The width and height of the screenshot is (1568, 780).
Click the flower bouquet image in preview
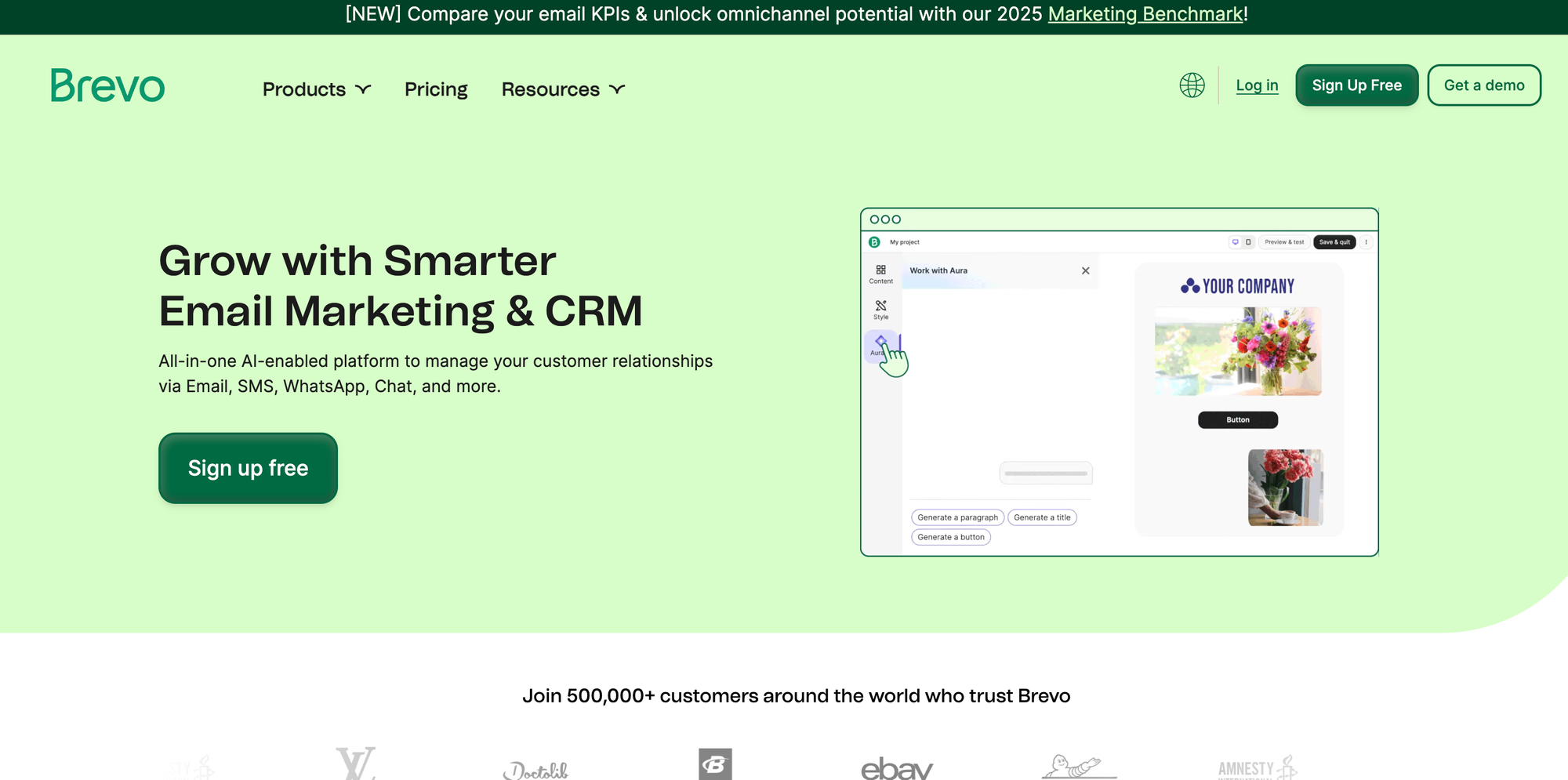(1238, 351)
